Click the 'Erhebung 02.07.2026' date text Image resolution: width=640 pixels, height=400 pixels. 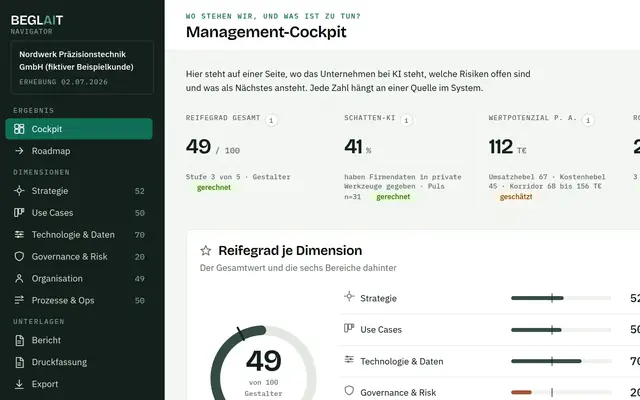[x=63, y=82]
